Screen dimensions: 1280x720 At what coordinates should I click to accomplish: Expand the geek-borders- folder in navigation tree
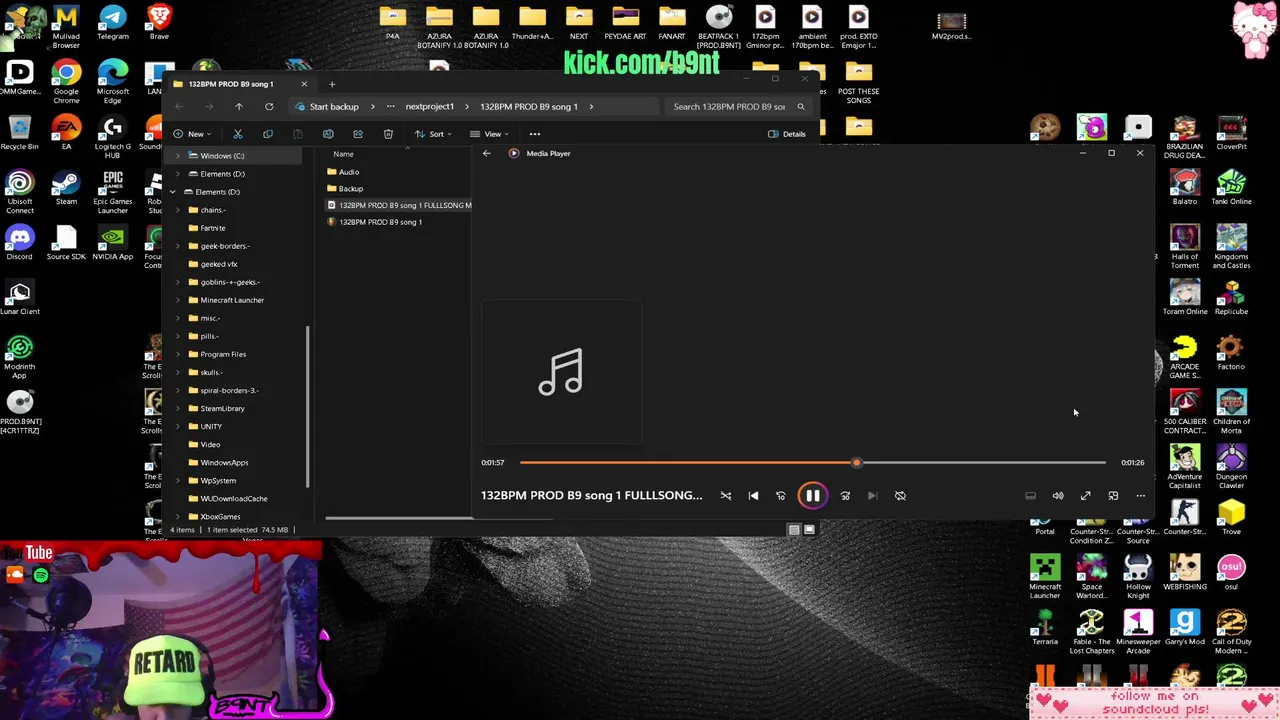click(x=178, y=246)
